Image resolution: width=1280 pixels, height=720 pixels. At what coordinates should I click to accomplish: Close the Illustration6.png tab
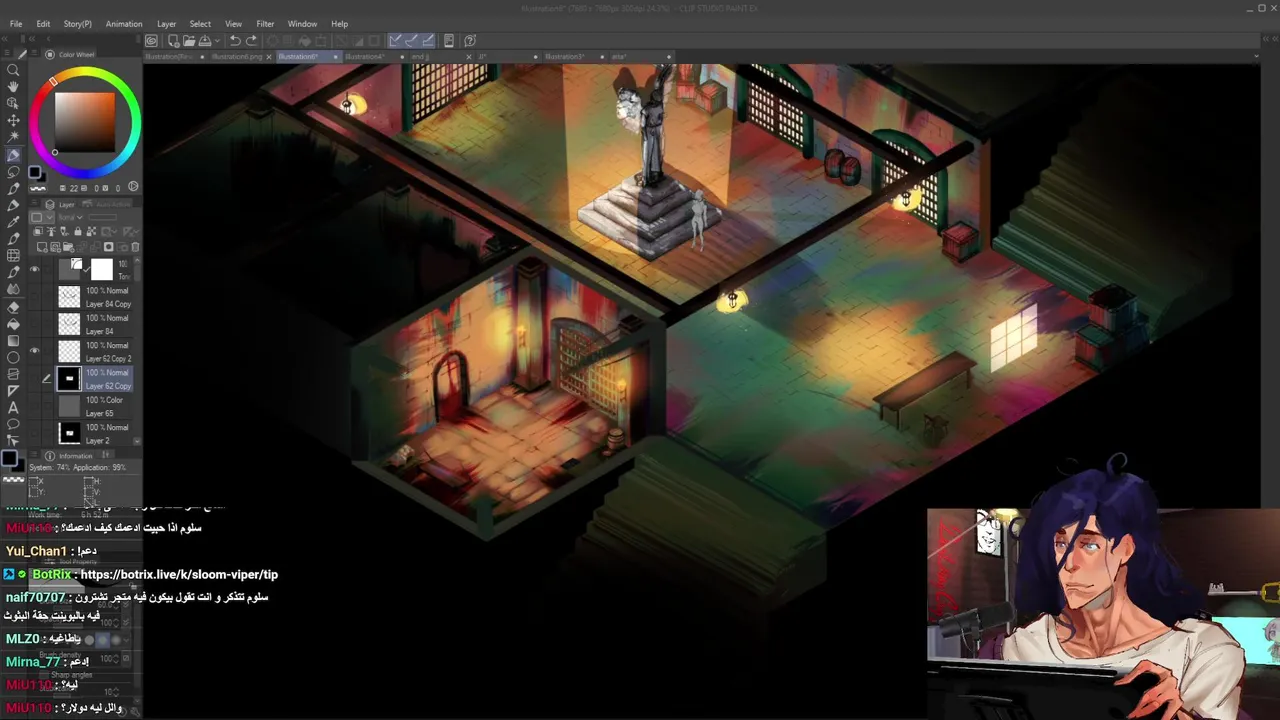(x=268, y=57)
